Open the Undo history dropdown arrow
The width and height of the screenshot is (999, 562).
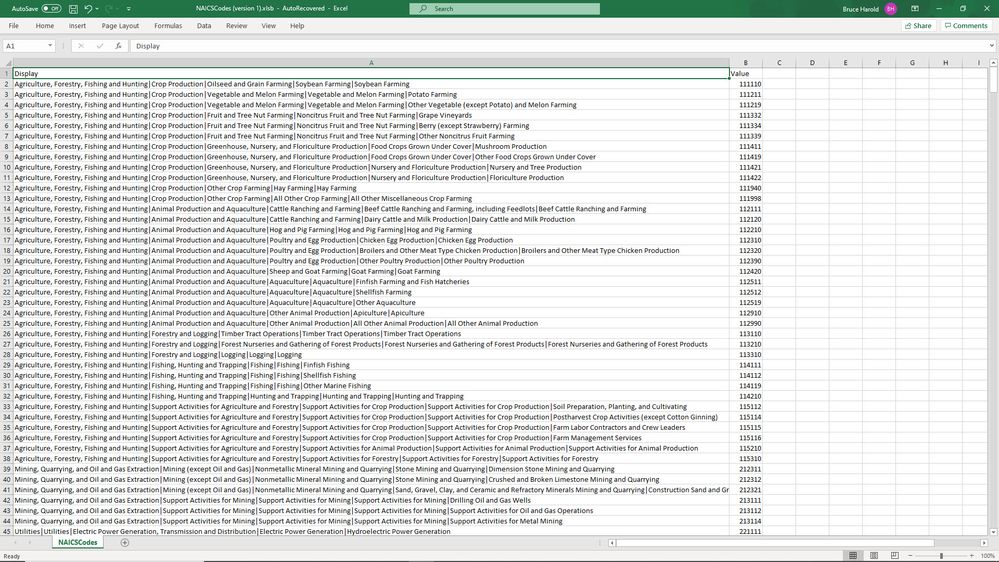(x=96, y=9)
